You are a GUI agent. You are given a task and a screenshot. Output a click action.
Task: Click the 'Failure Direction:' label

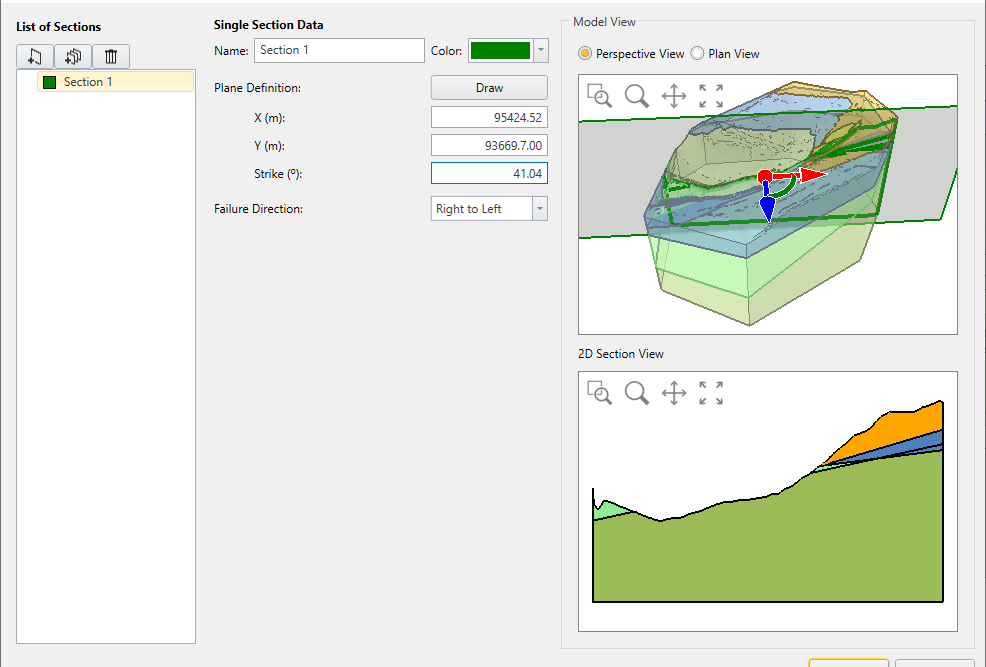click(x=258, y=209)
